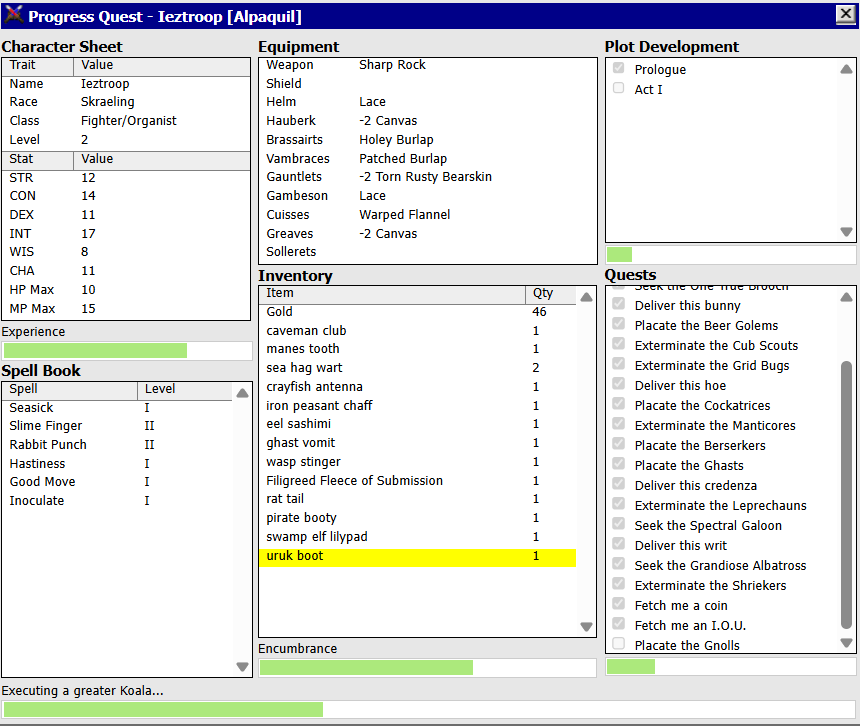Toggle Placate the Cockatrices checkbox
Image resolution: width=860 pixels, height=726 pixels.
[x=619, y=404]
